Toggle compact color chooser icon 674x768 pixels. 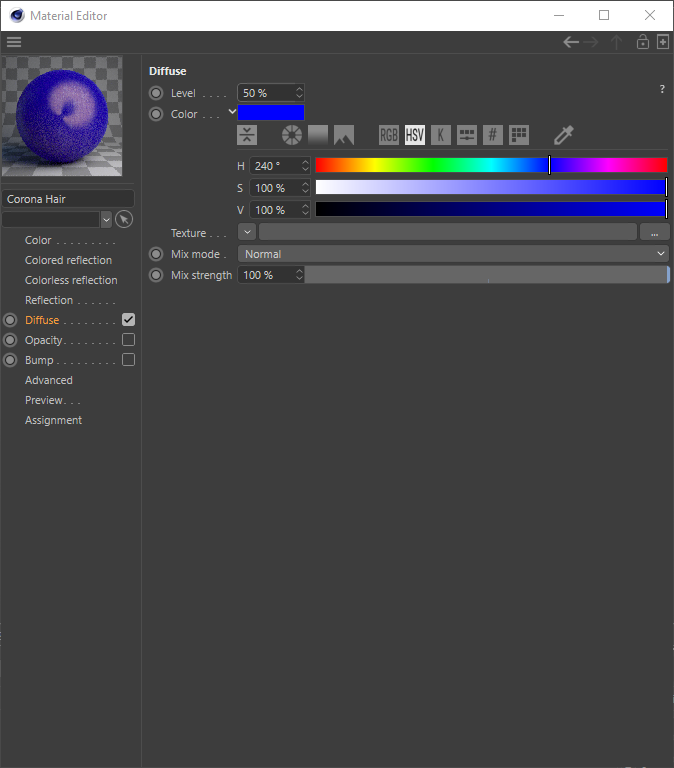pyautogui.click(x=247, y=135)
